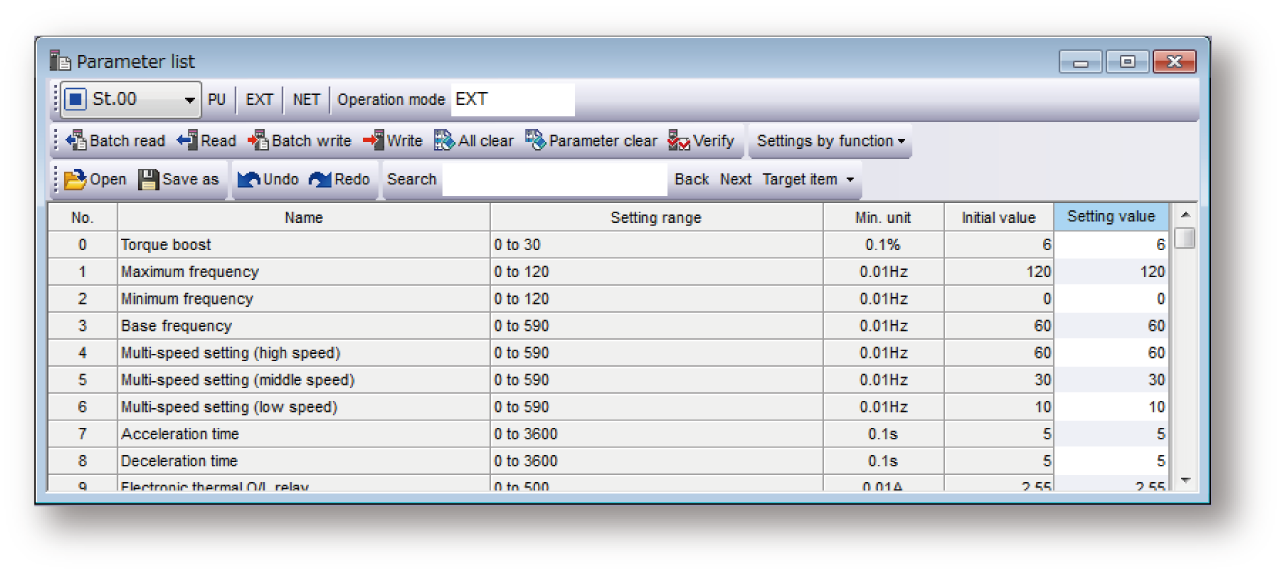Click parameter number 7 cell

[83, 434]
